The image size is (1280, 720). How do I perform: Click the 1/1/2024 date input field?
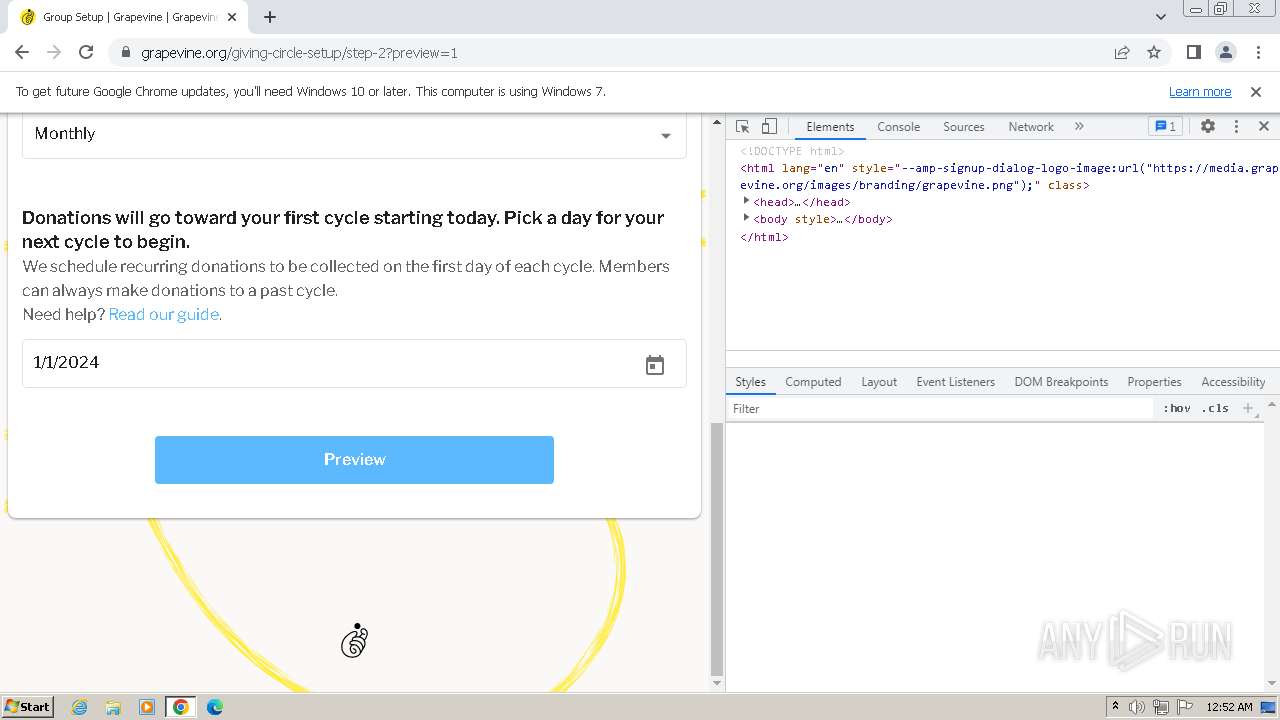(x=354, y=363)
